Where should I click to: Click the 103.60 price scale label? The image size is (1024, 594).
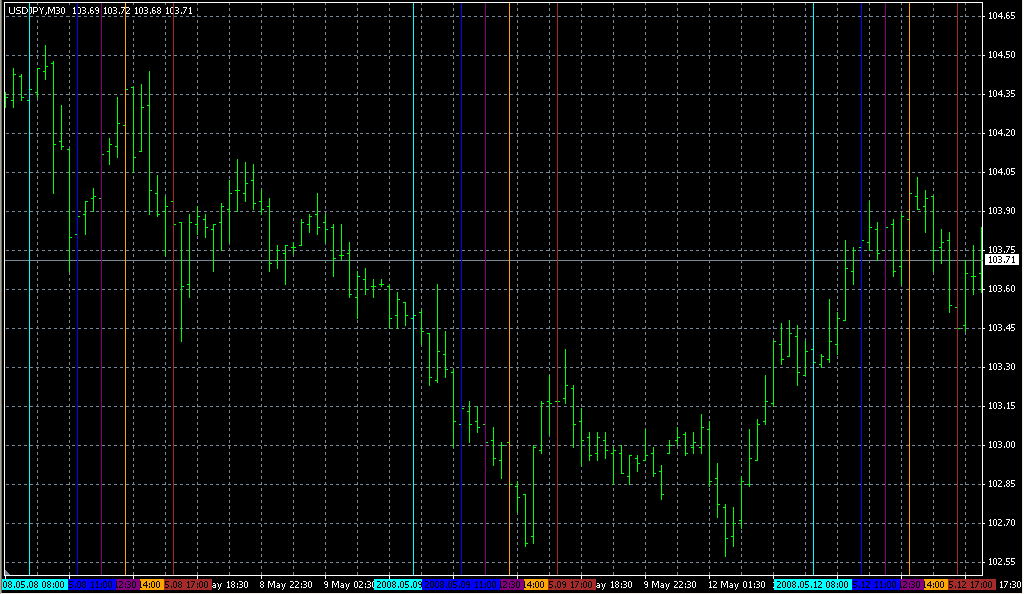pos(1001,289)
